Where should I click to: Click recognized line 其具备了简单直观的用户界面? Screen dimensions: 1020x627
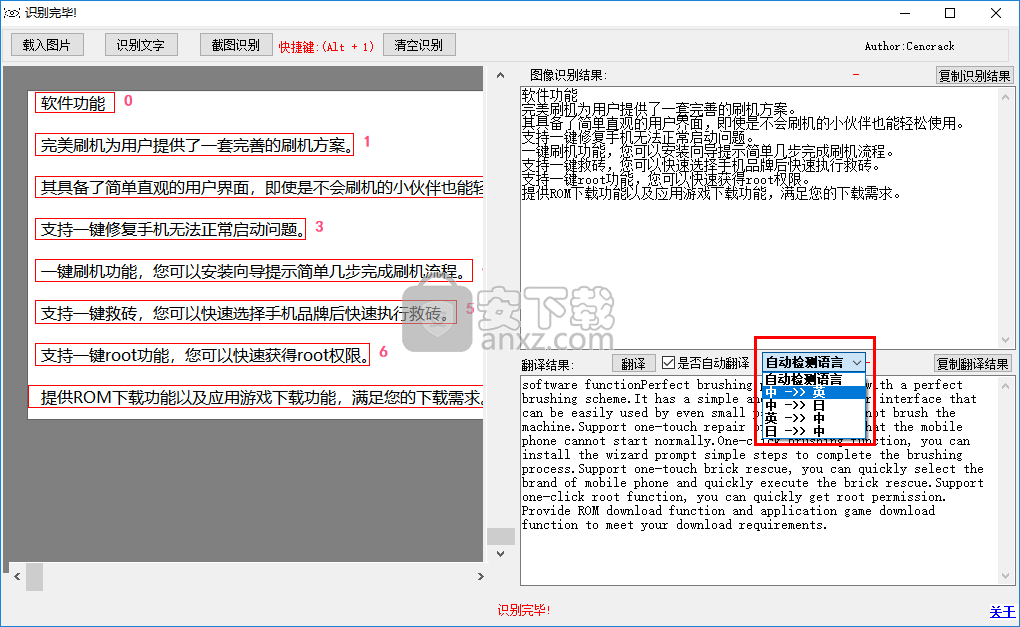coord(259,187)
